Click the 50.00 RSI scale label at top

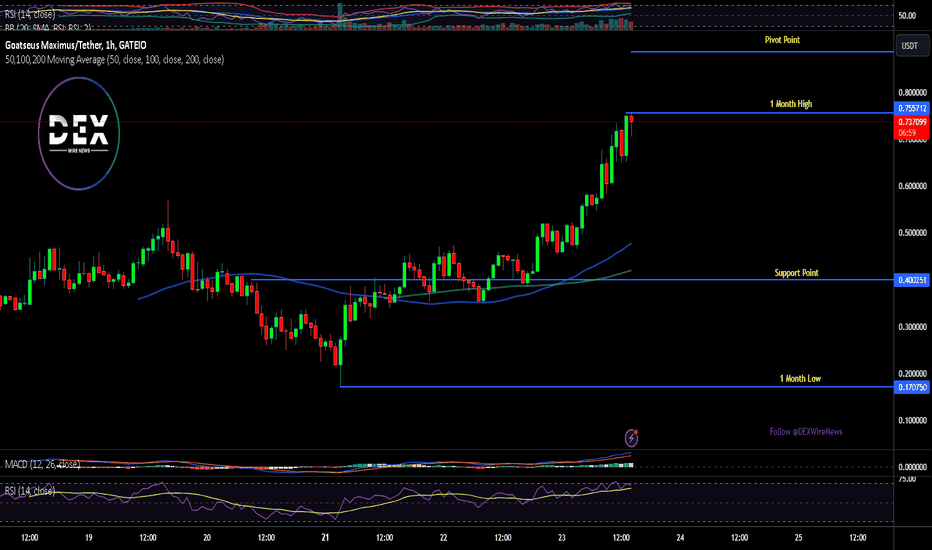click(x=907, y=16)
